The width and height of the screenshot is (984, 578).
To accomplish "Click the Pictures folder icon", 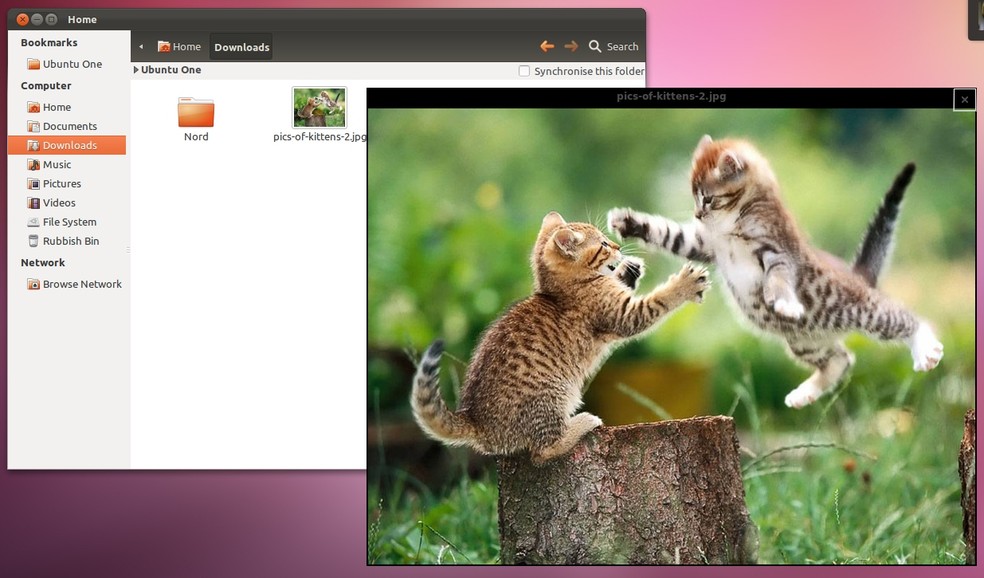I will (x=33, y=184).
